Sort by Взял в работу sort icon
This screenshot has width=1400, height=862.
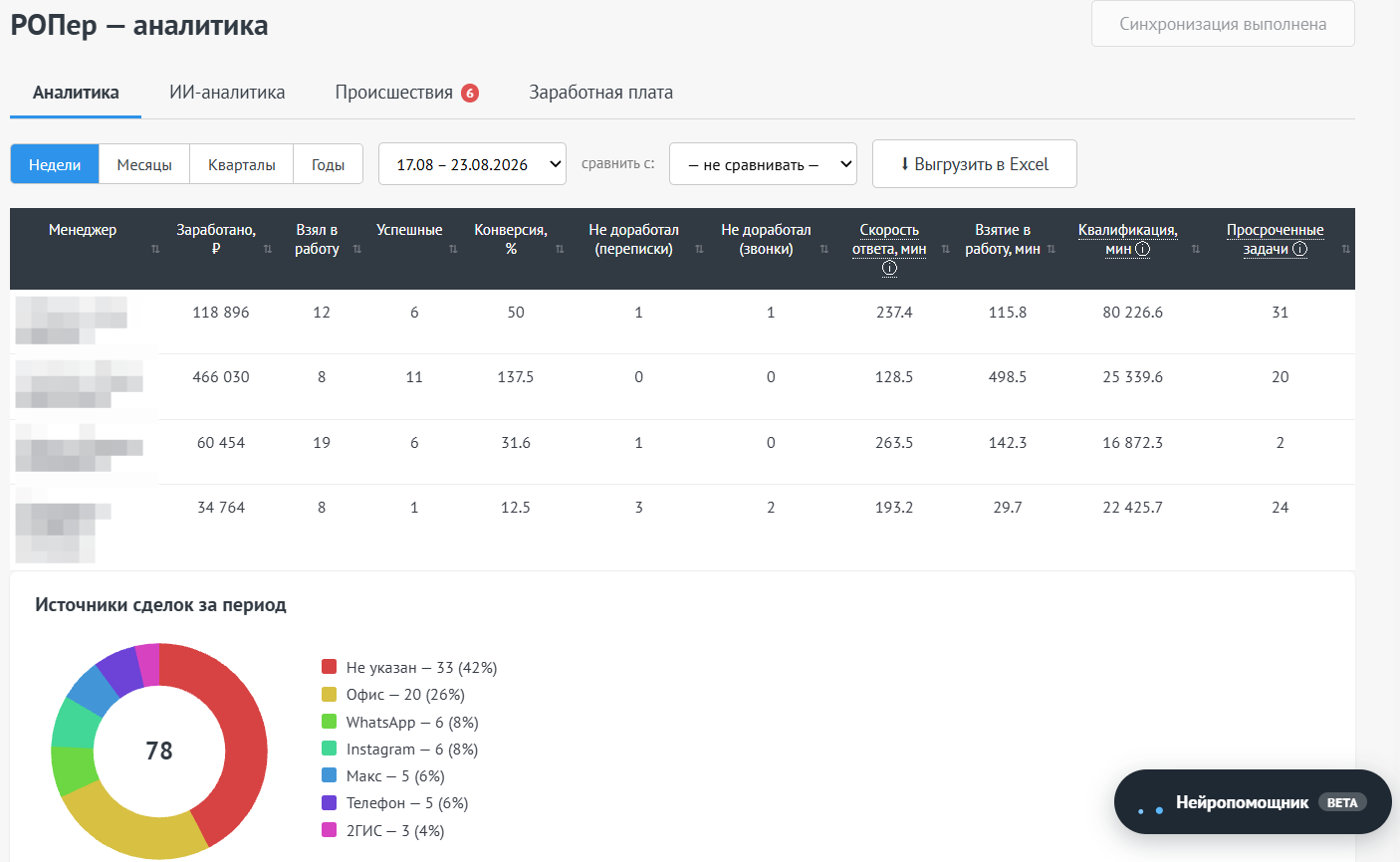point(356,249)
